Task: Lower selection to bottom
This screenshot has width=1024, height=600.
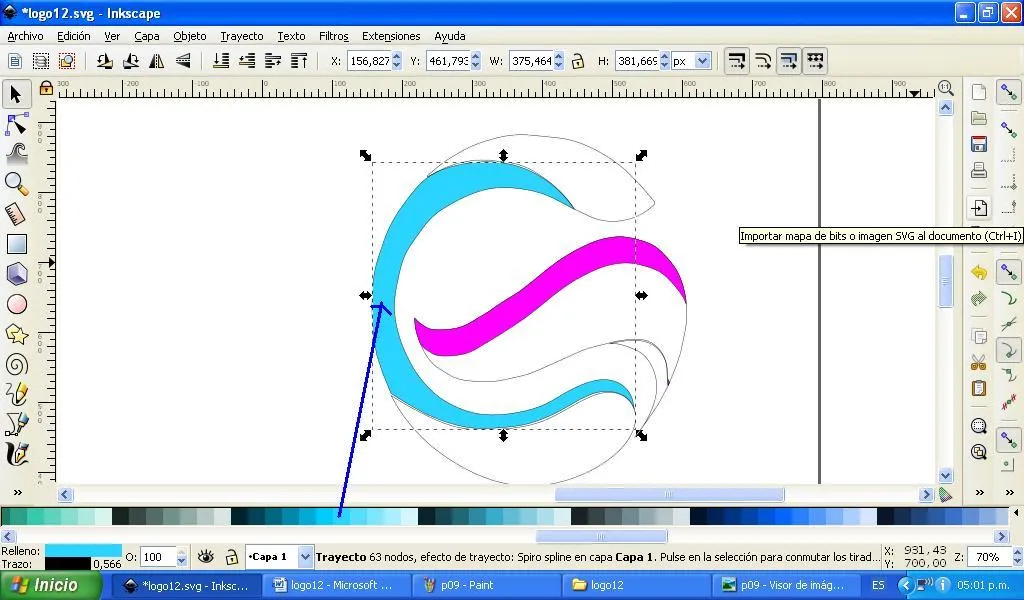Action: click(x=221, y=61)
